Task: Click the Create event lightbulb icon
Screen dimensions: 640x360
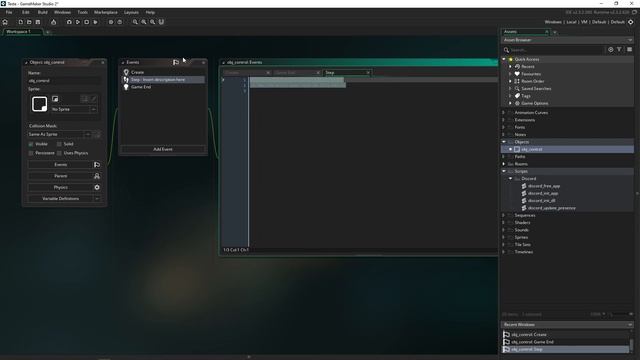Action: click(126, 72)
